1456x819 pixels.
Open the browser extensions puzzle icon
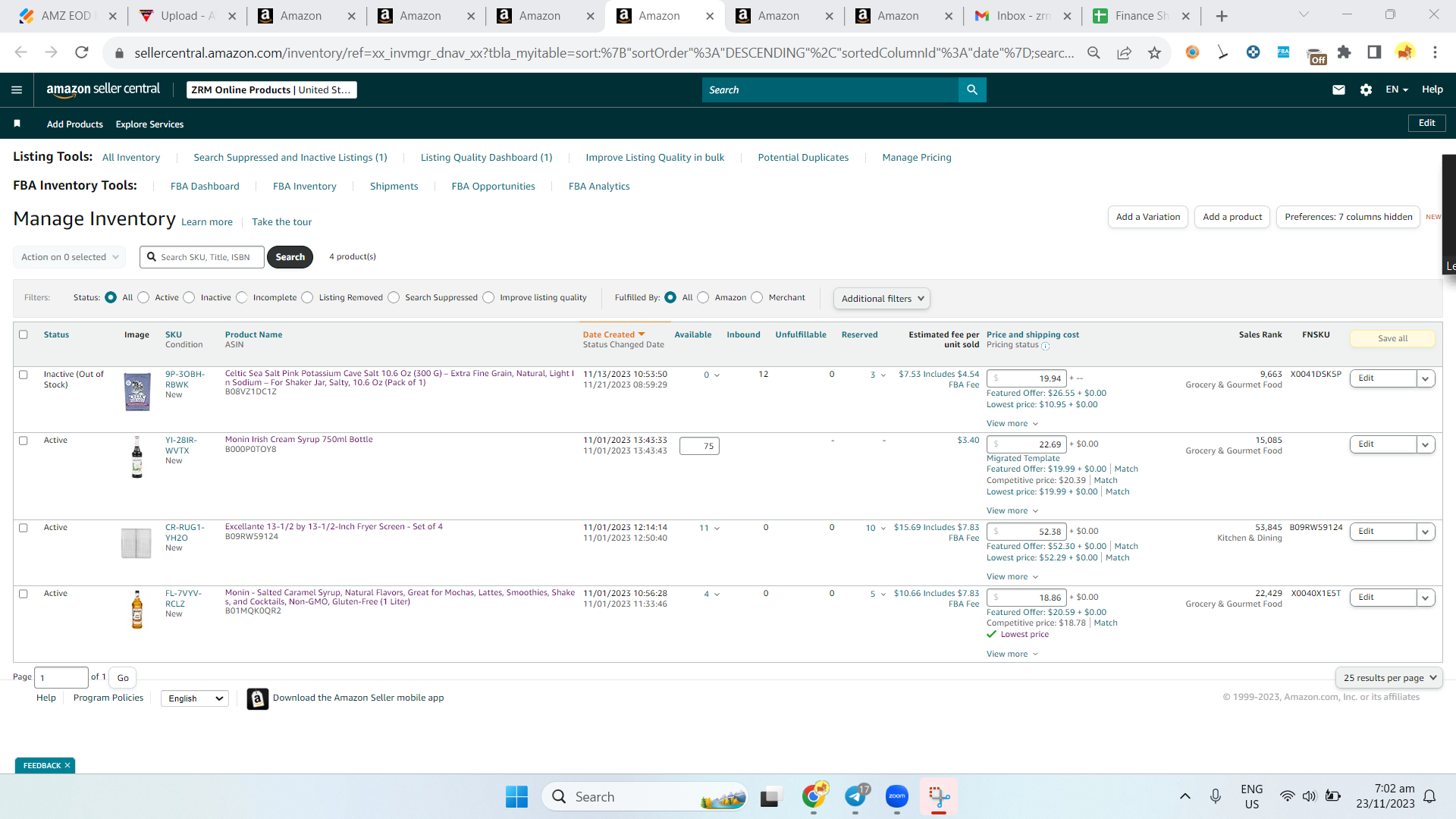(x=1344, y=52)
